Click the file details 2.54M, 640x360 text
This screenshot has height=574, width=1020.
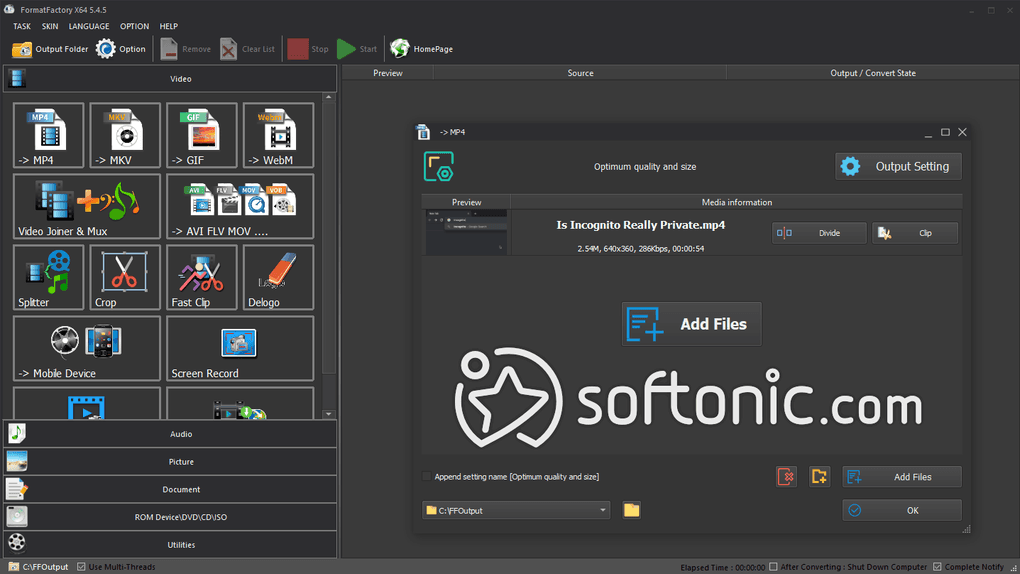641,249
